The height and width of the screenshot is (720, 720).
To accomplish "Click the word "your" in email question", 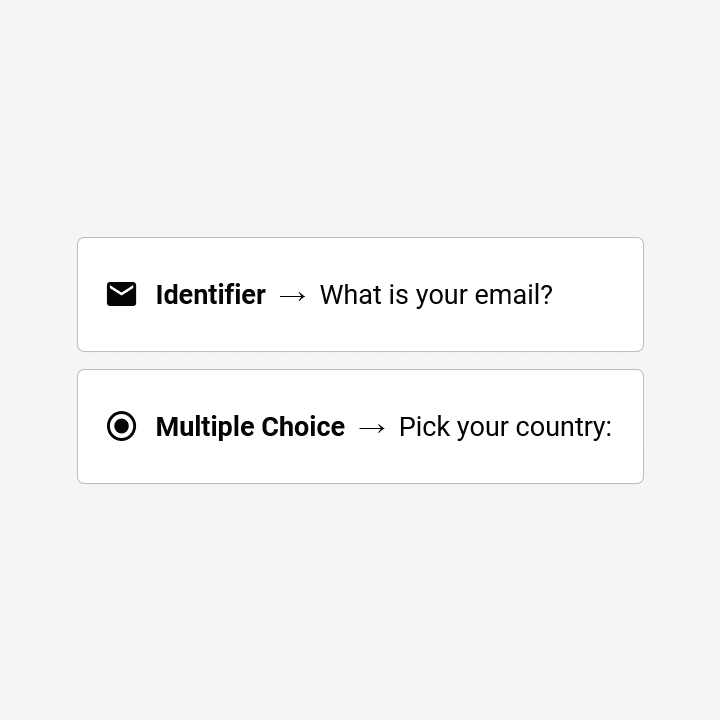I will (441, 297).
